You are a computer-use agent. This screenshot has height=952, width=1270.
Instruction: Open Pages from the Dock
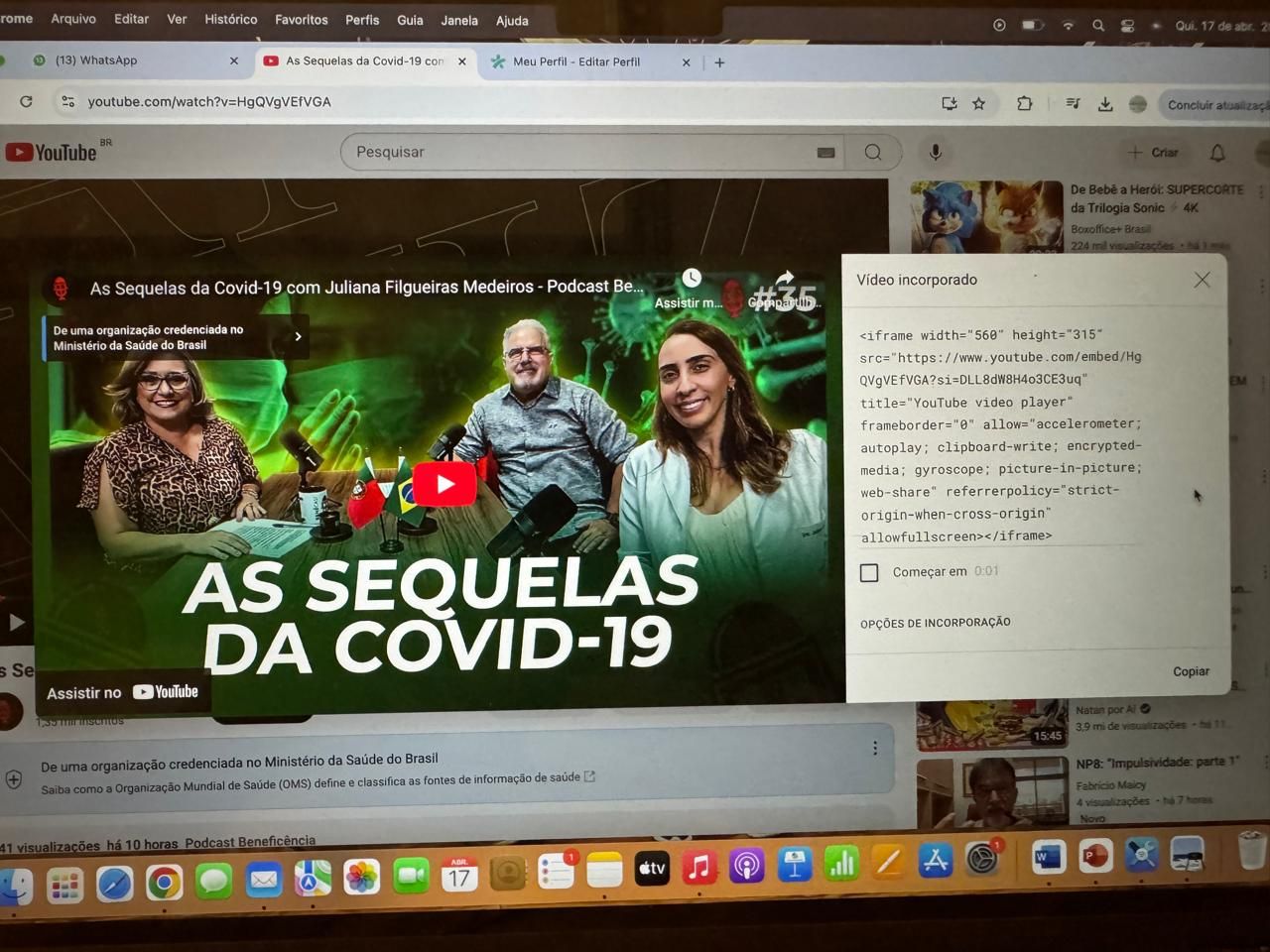[888, 862]
